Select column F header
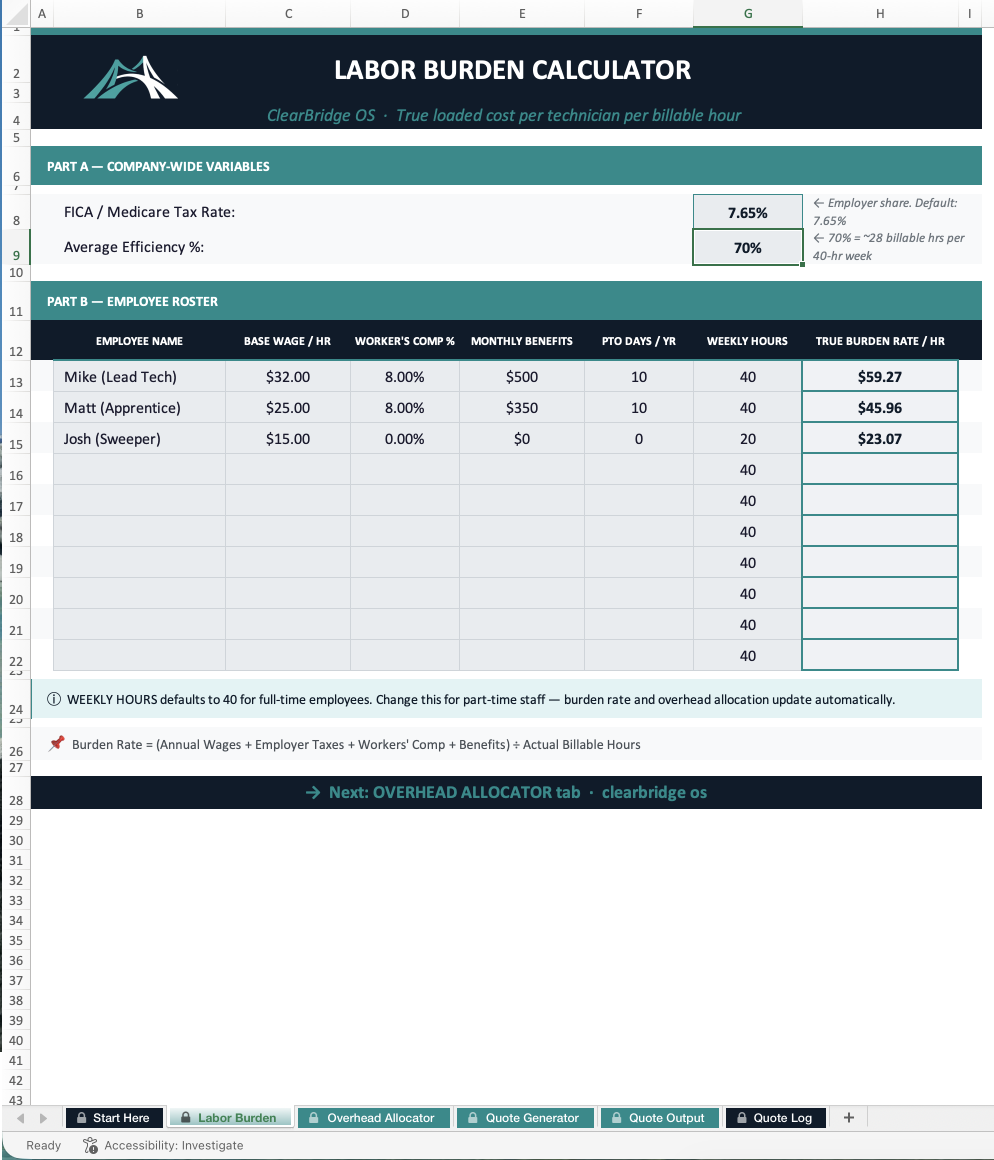The height and width of the screenshot is (1160, 994). tap(639, 13)
